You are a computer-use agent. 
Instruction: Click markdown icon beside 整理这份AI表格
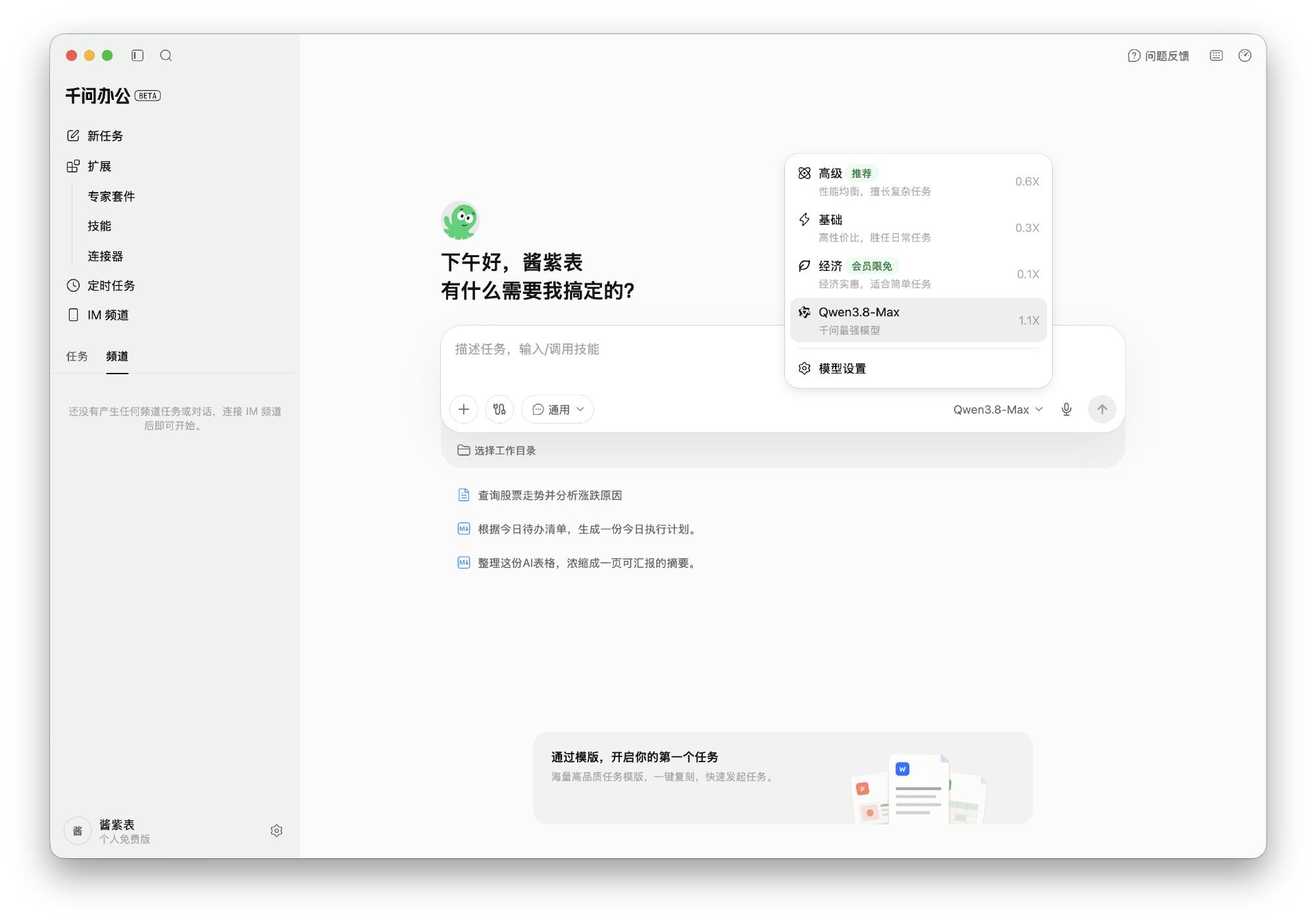tap(464, 563)
